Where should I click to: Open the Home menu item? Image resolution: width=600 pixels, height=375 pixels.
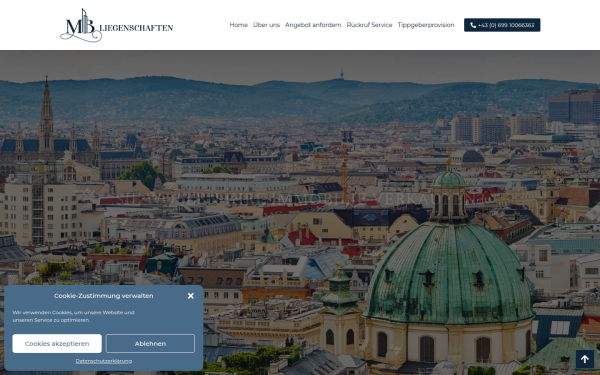tap(238, 25)
